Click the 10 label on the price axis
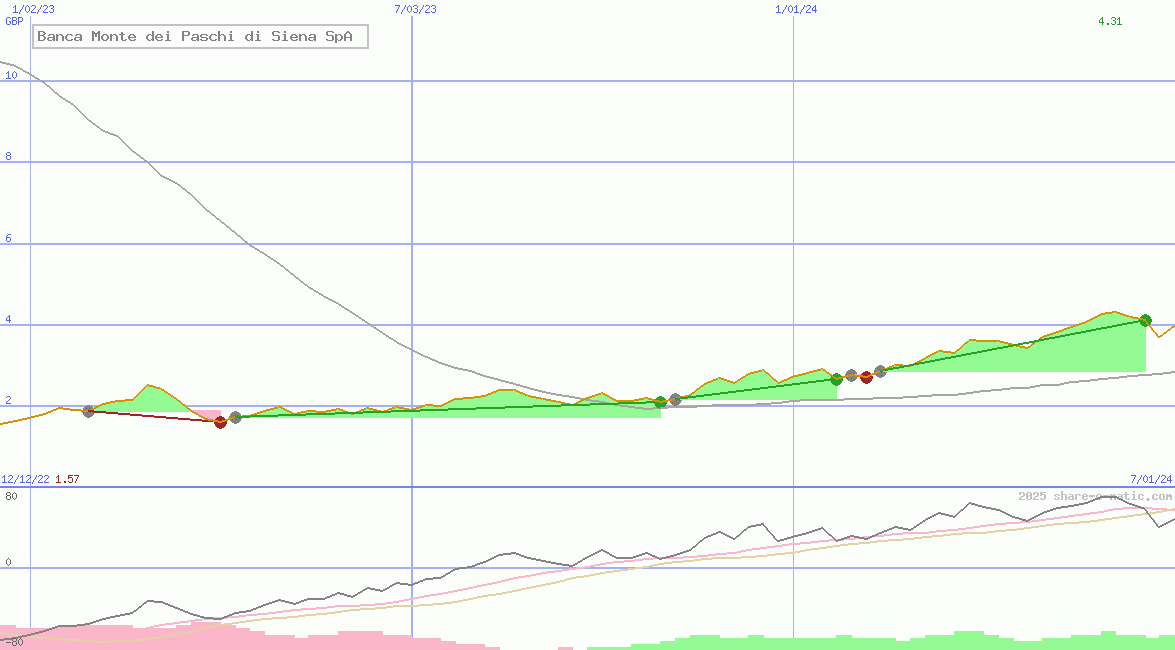Viewport: 1175px width, 650px height. 11,75
